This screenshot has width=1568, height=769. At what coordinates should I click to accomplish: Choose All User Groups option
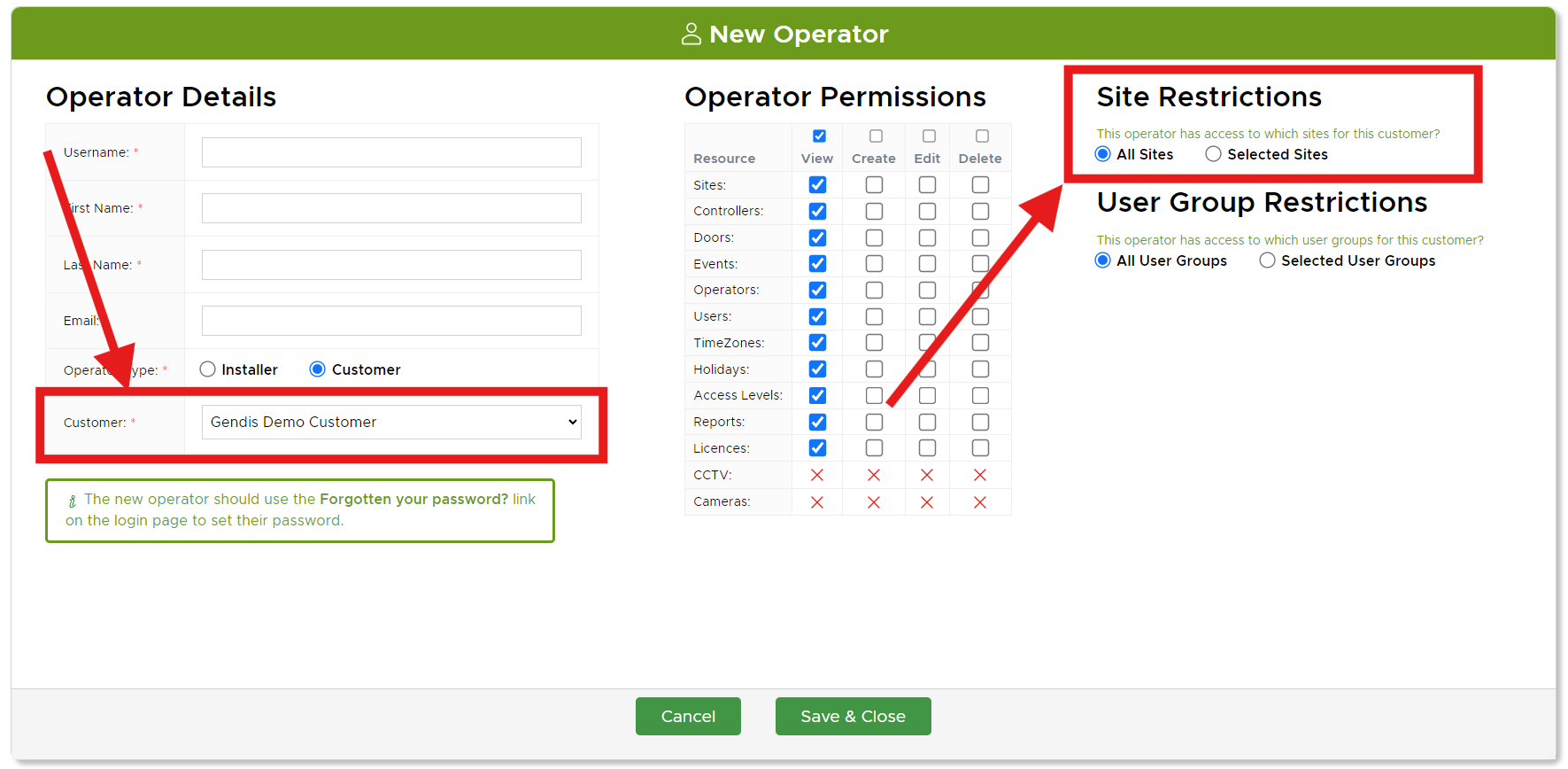click(1103, 260)
